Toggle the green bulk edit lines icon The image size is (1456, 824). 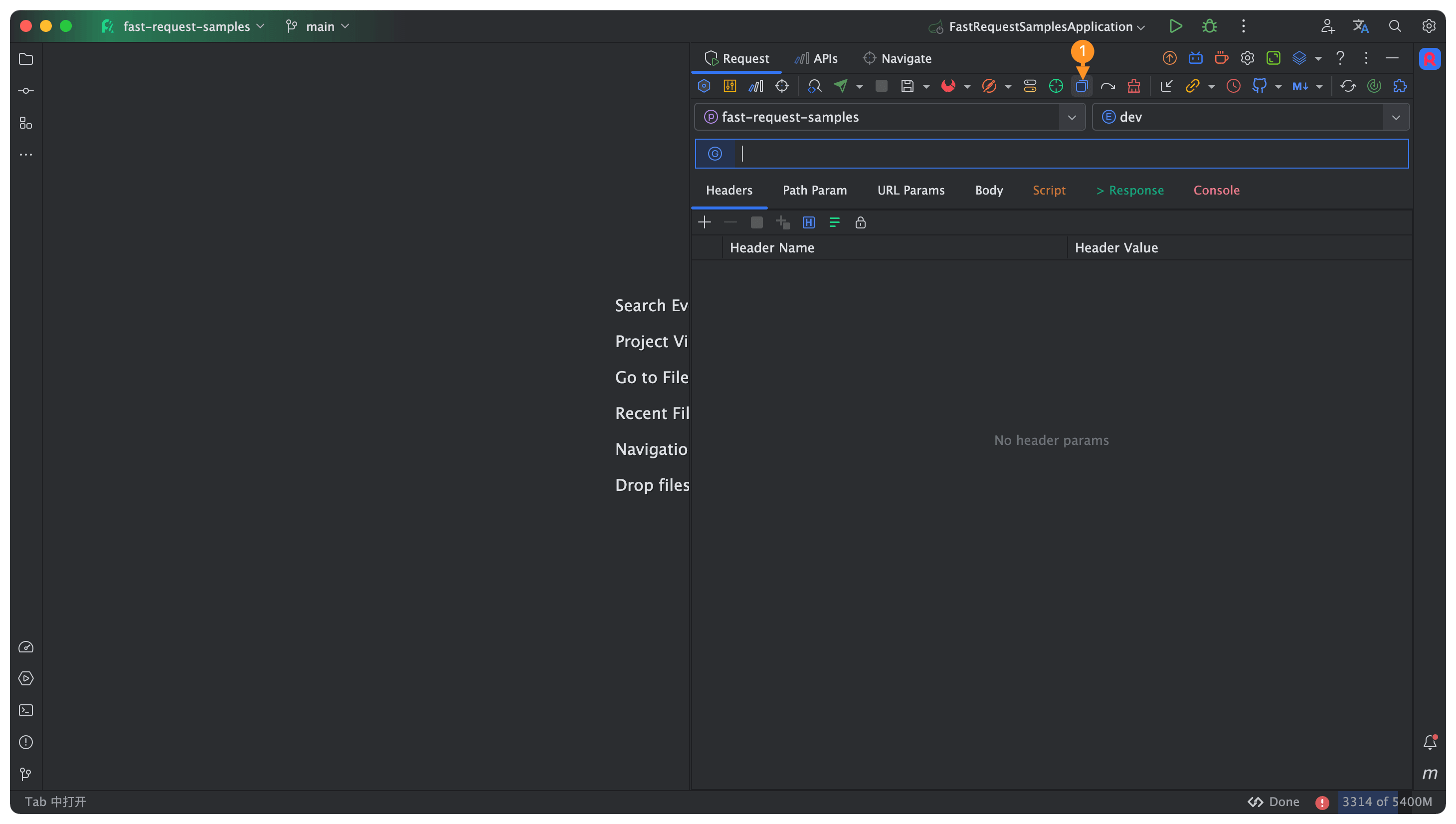click(834, 222)
